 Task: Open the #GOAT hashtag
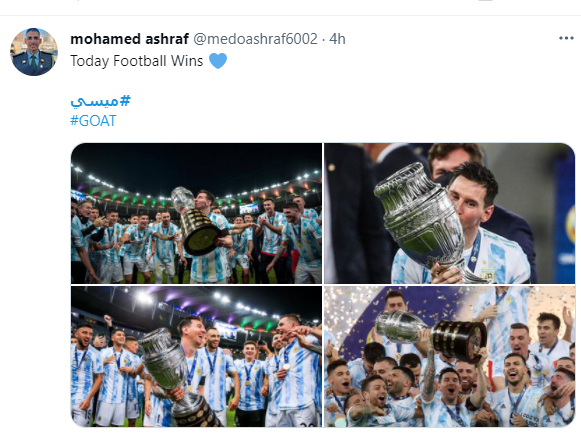pyautogui.click(x=93, y=121)
